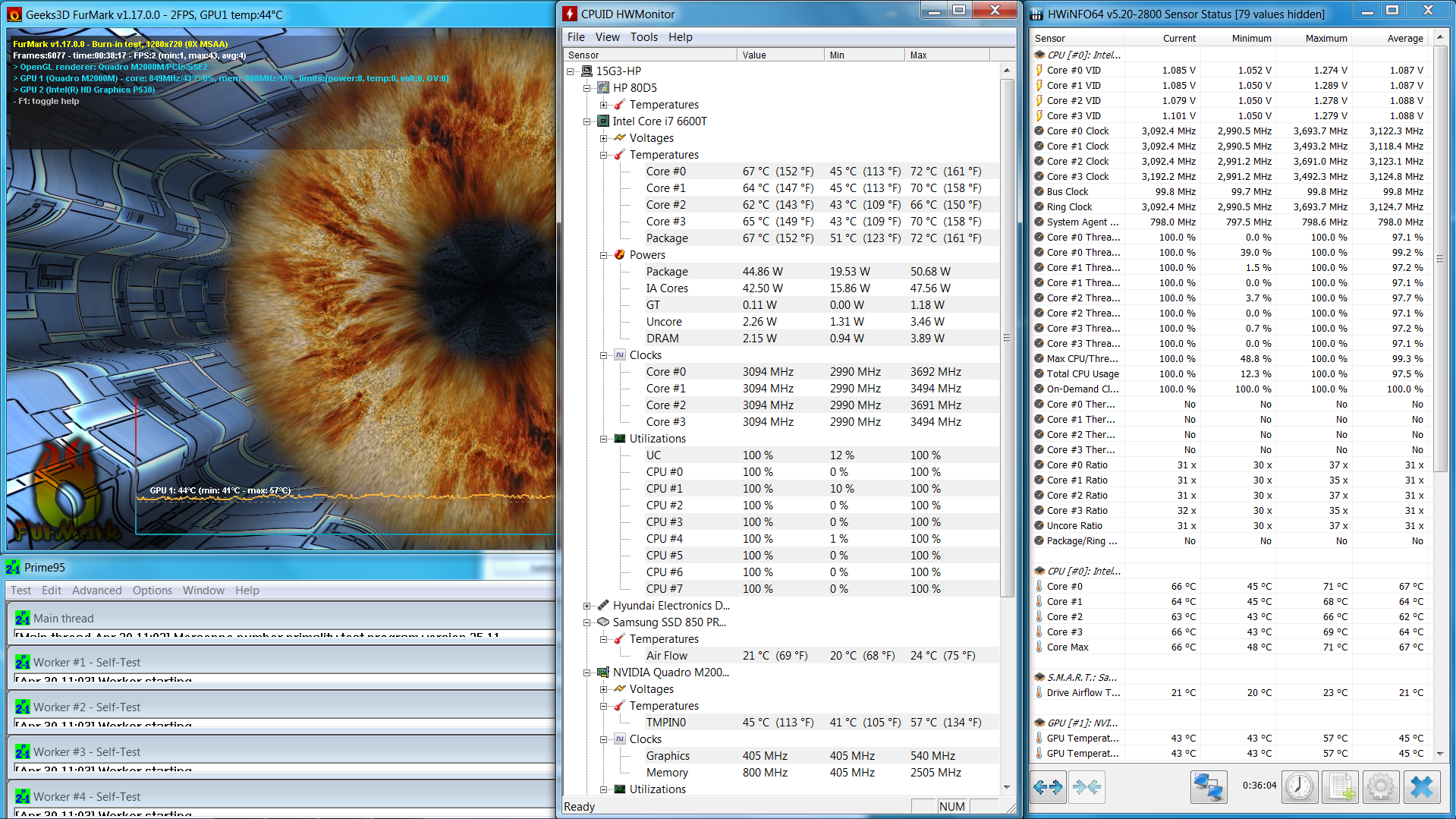Select Total CPU Usage row in HWiNFO
1456x819 pixels.
1231,373
